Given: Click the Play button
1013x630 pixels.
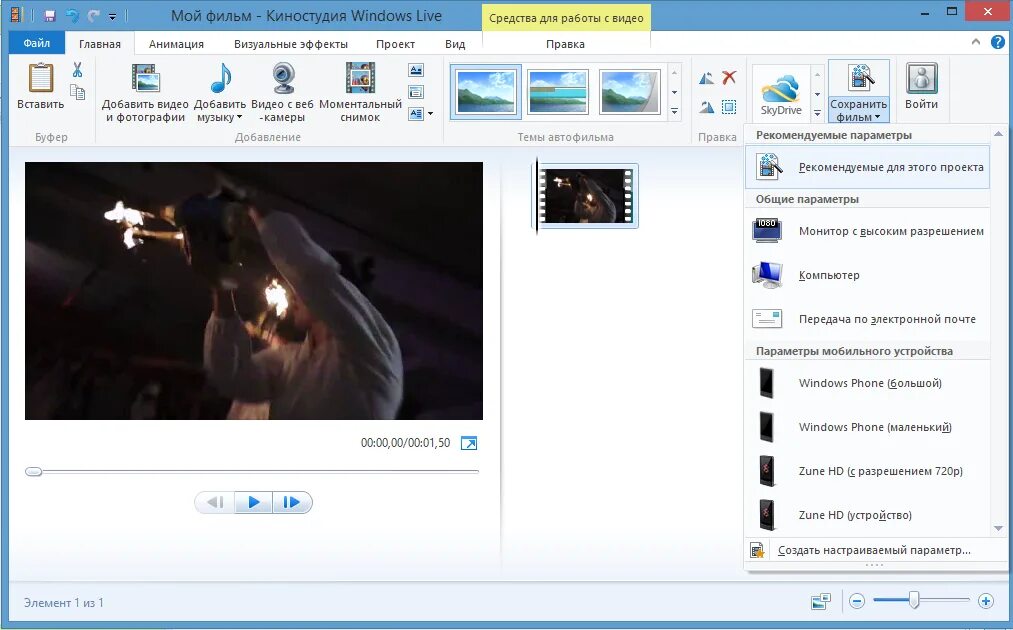Looking at the screenshot, I should click(x=254, y=502).
